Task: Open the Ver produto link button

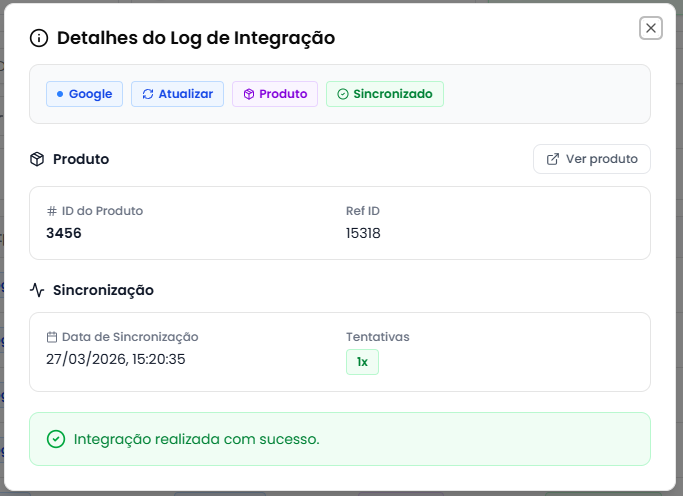Action: pos(592,159)
